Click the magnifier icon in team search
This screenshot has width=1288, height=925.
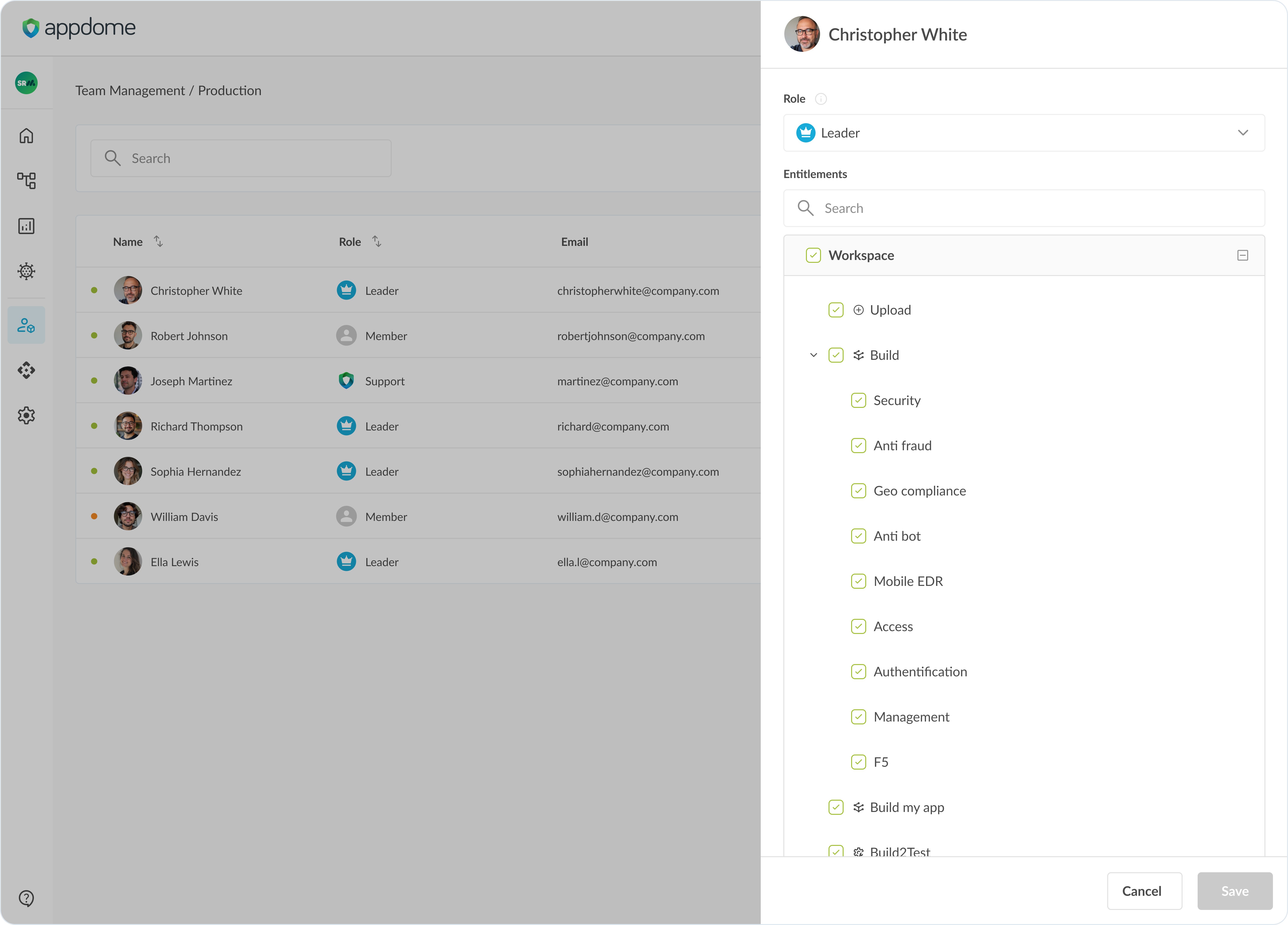coord(113,158)
